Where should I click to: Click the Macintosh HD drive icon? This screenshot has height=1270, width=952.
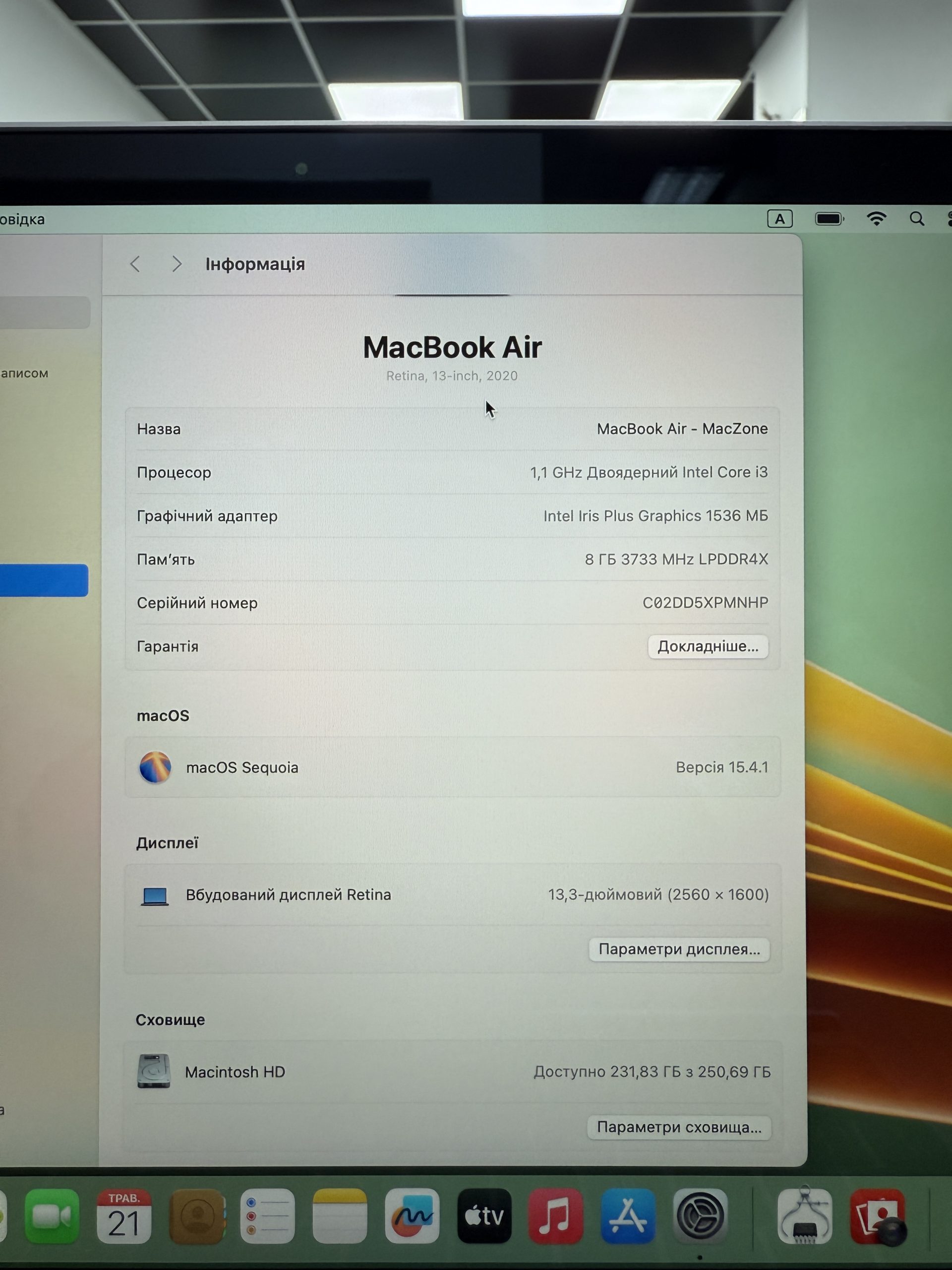coord(154,1072)
